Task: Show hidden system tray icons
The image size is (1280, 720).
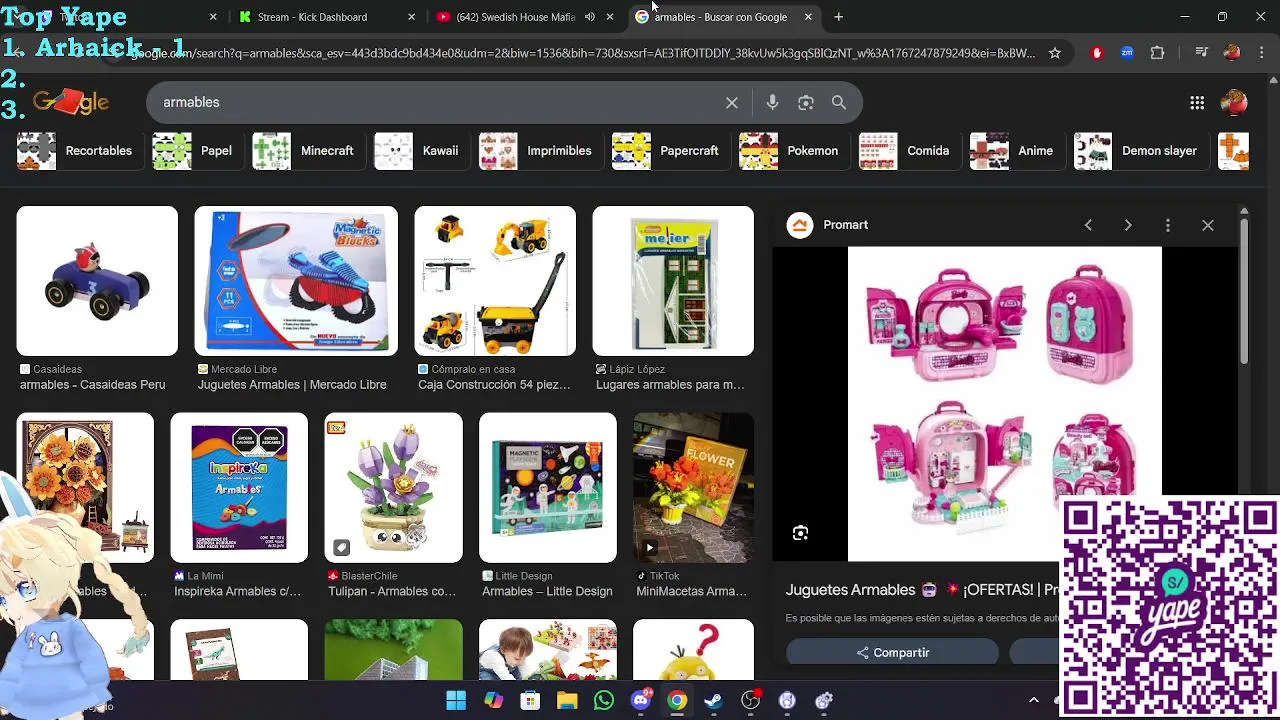Action: tap(1034, 700)
